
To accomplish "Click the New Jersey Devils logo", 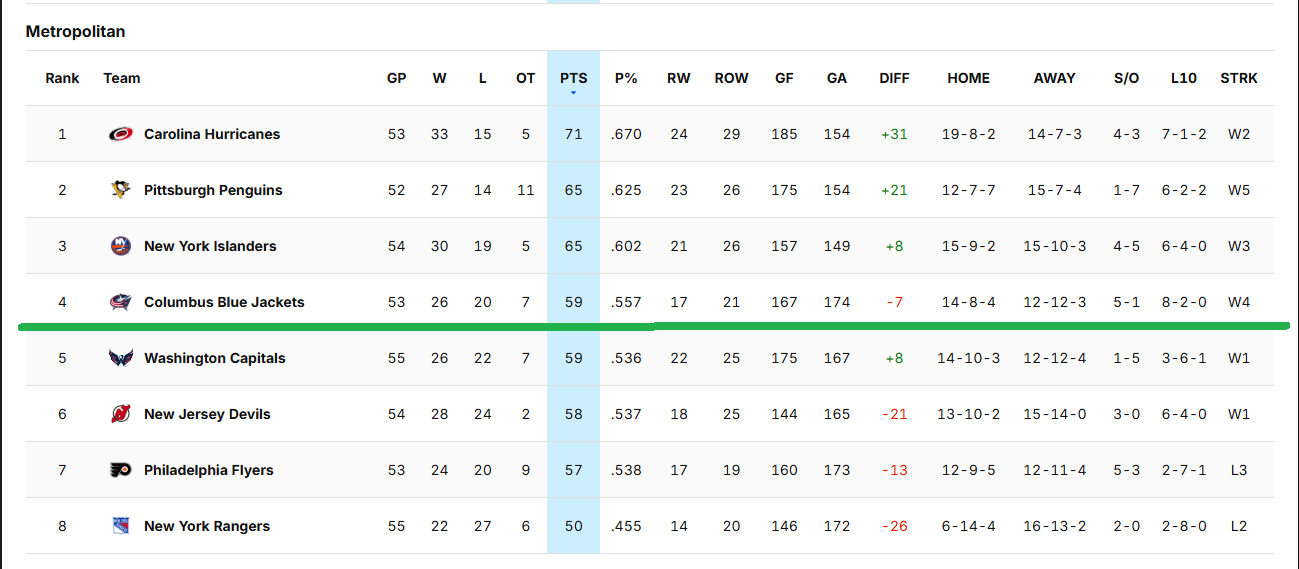I will click(121, 414).
